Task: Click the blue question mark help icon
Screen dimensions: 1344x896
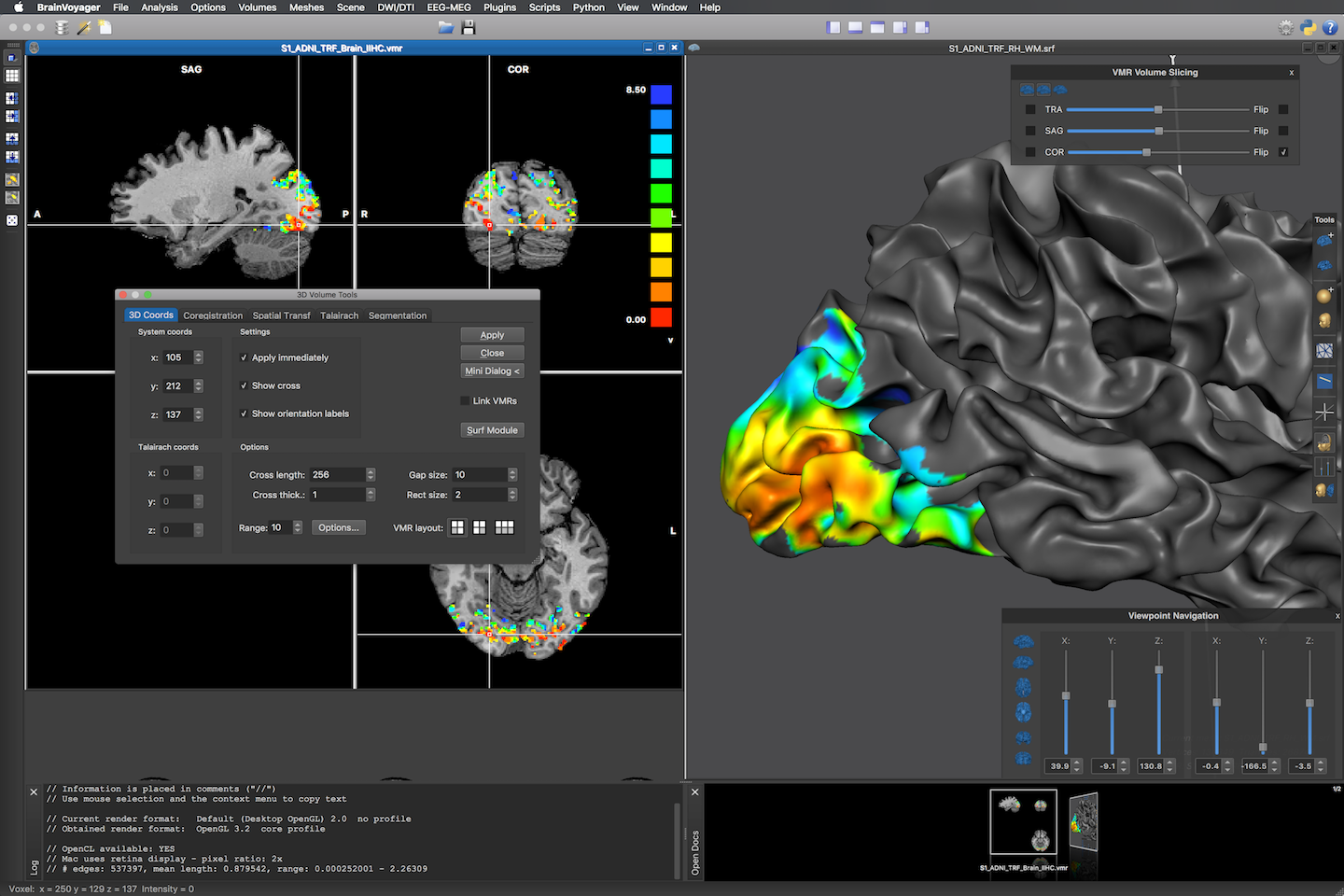Action: pyautogui.click(x=1331, y=27)
